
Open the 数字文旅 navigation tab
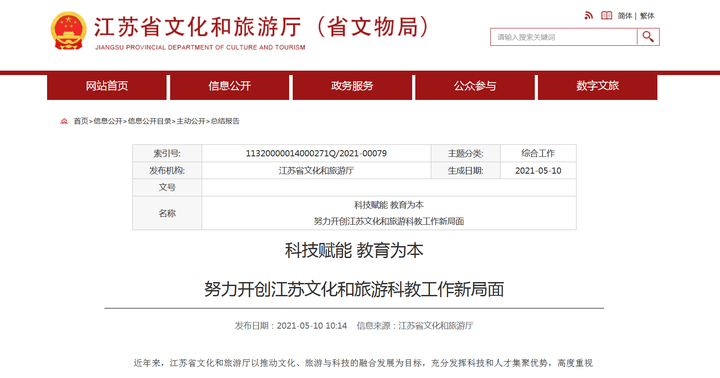pyautogui.click(x=597, y=86)
